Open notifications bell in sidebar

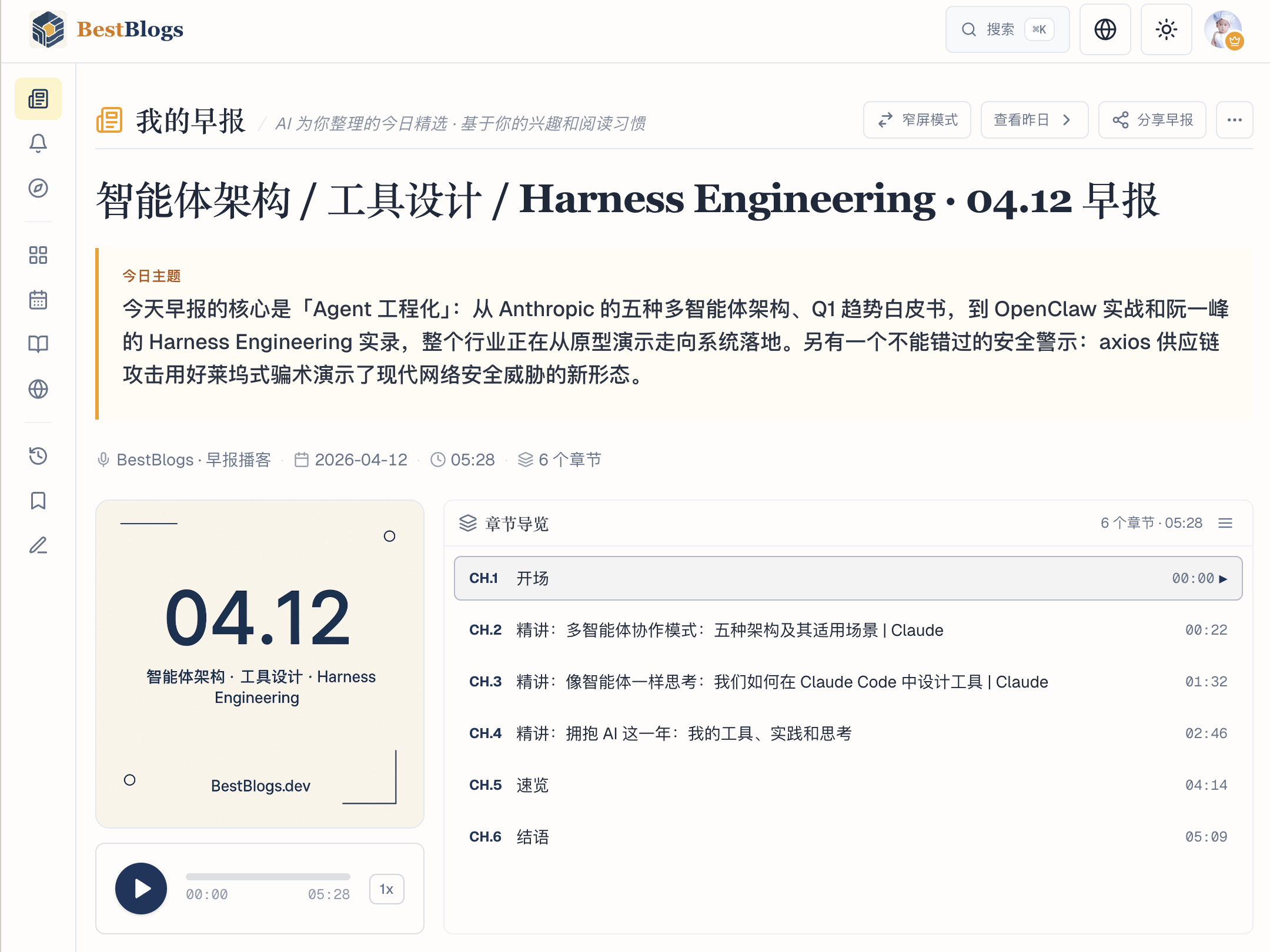tap(38, 143)
